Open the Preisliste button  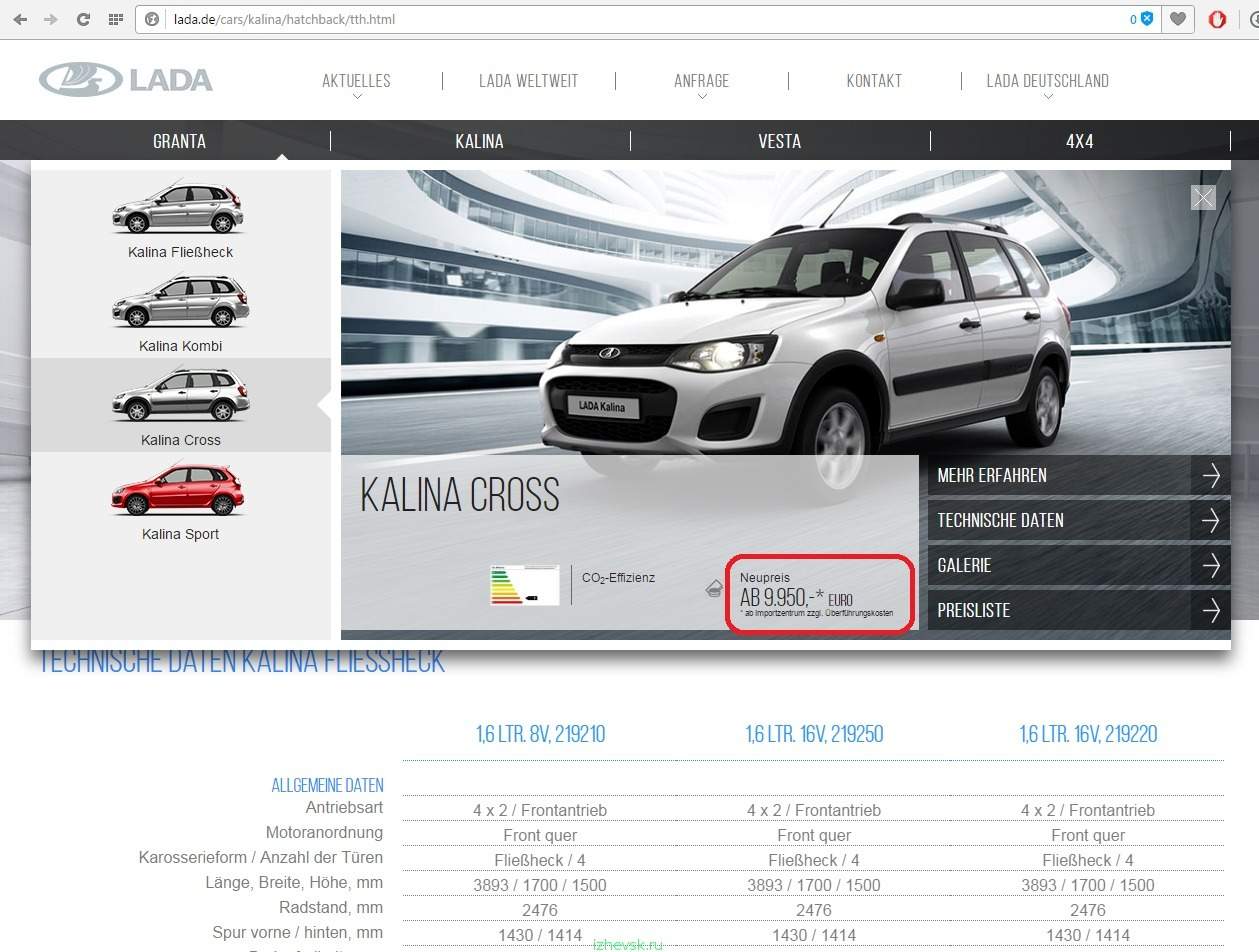click(x=1079, y=610)
